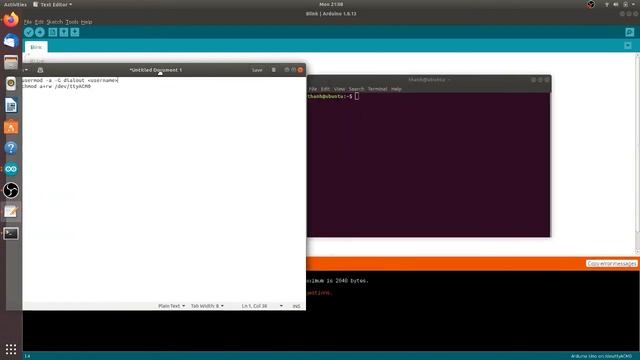Open the Terminal window Help menu
Viewport: 640px width, 360px height.
396,89
